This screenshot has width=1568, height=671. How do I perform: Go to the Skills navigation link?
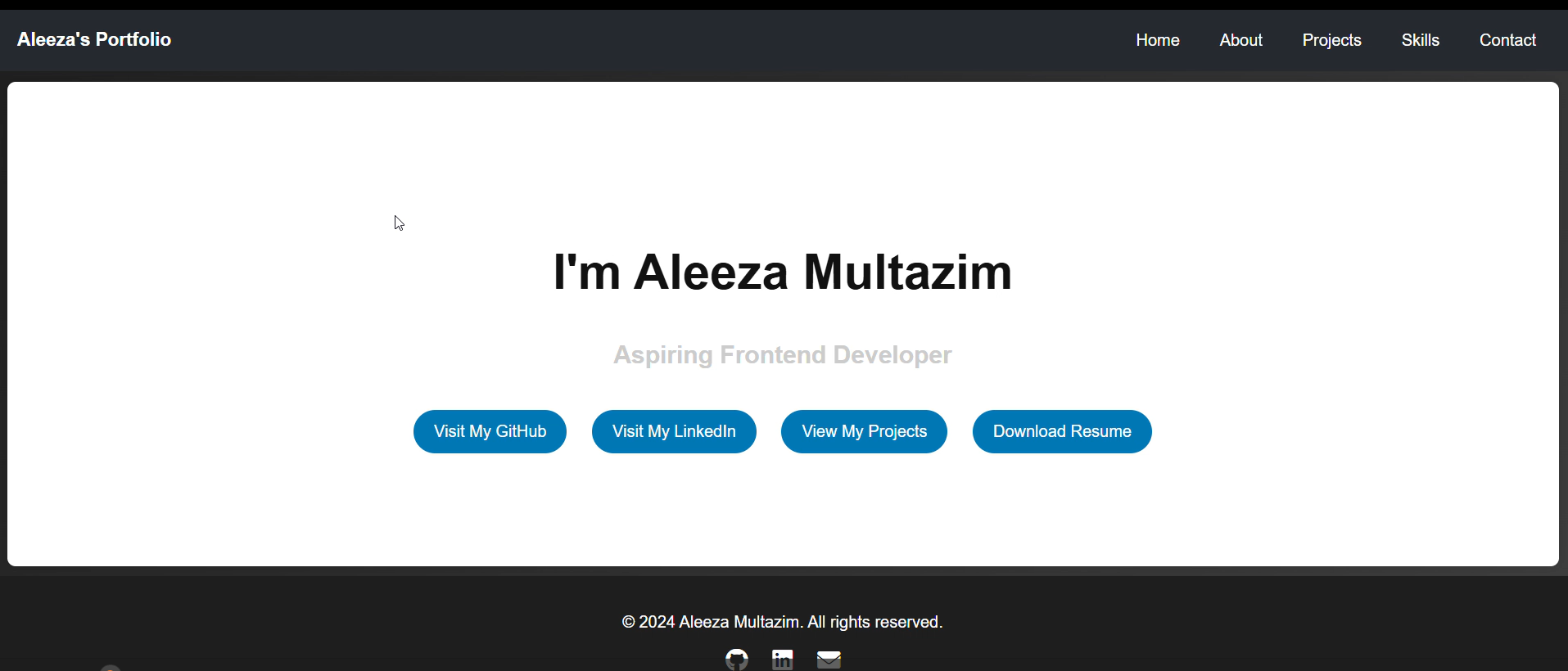[x=1420, y=39]
